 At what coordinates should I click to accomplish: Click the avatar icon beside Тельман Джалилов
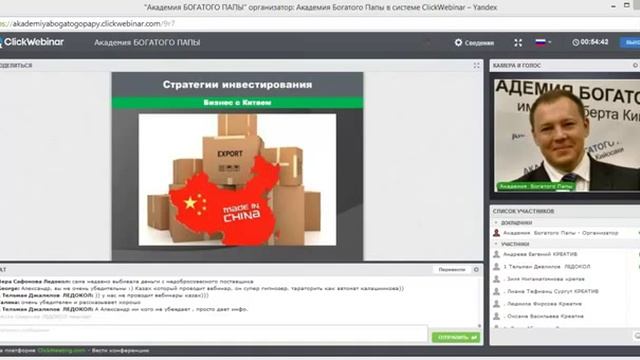coord(496,267)
